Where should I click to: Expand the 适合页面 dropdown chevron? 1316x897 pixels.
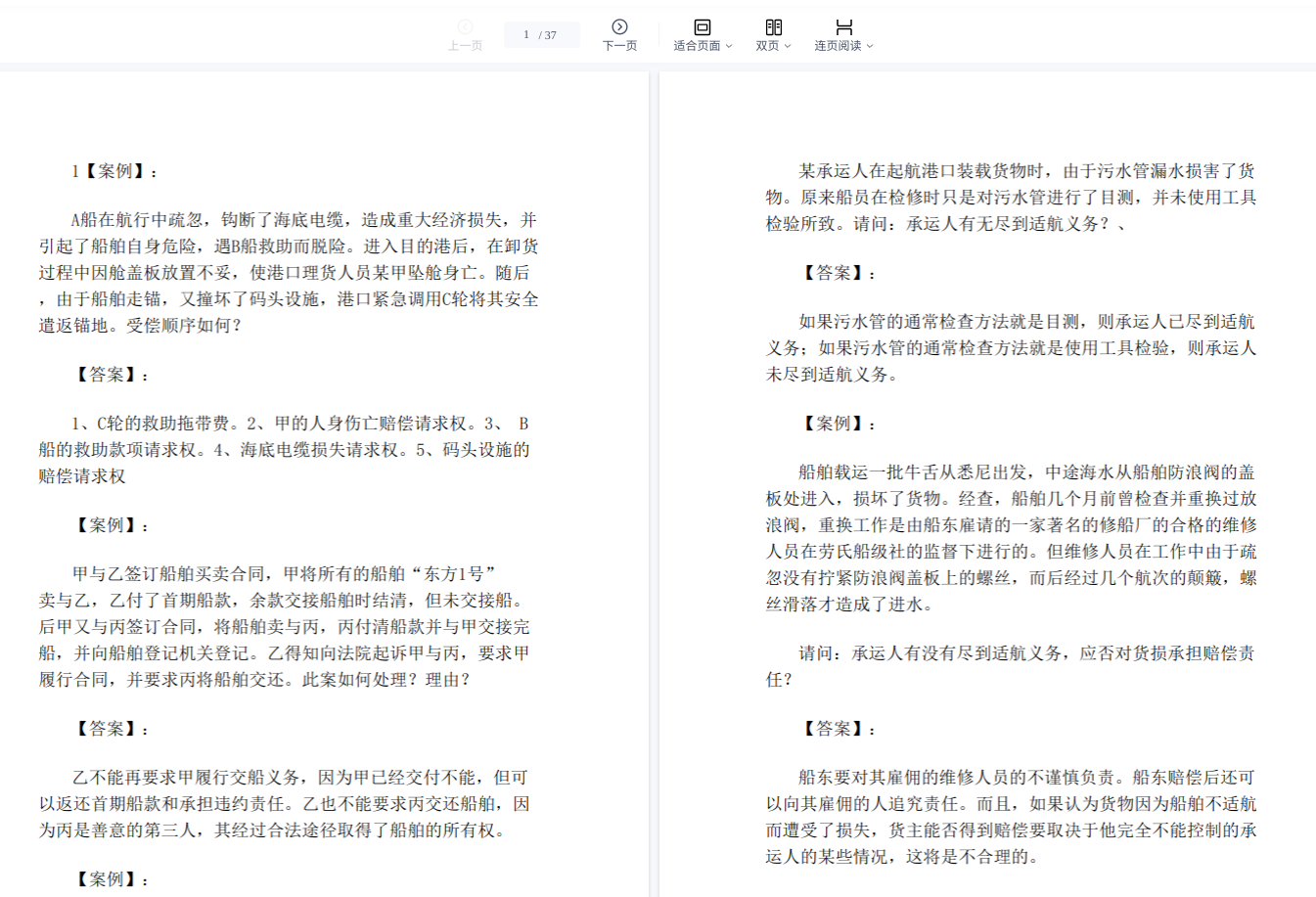729,46
